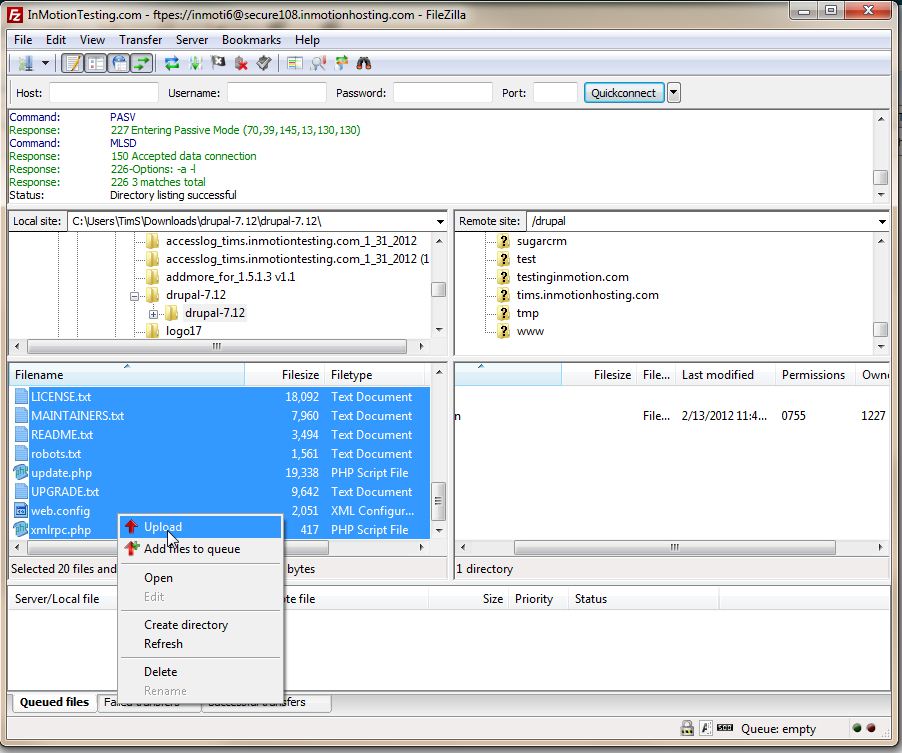
Task: Click the Reconnect to server icon
Action: point(264,63)
